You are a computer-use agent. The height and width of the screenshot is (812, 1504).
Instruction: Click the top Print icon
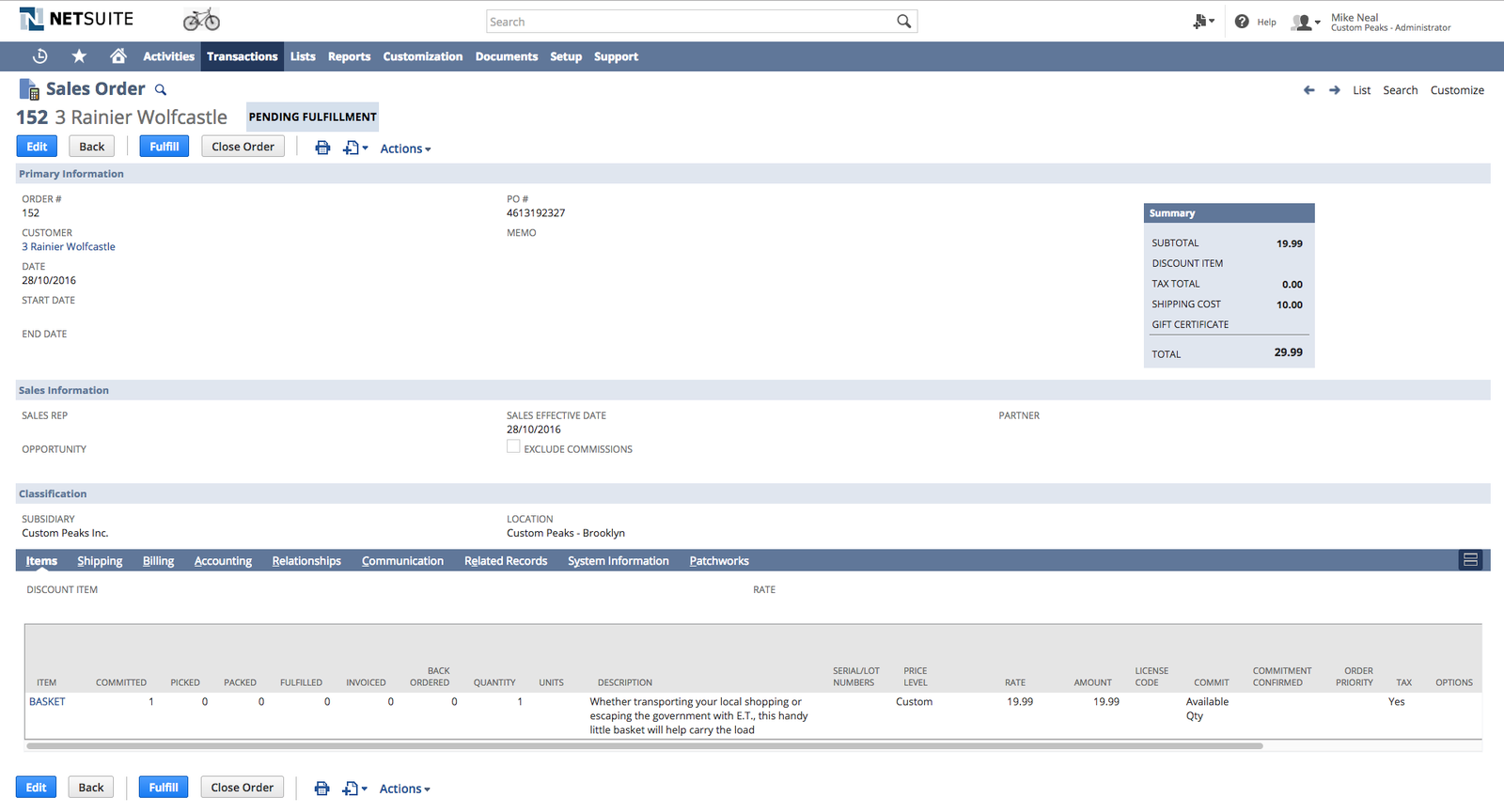click(322, 148)
